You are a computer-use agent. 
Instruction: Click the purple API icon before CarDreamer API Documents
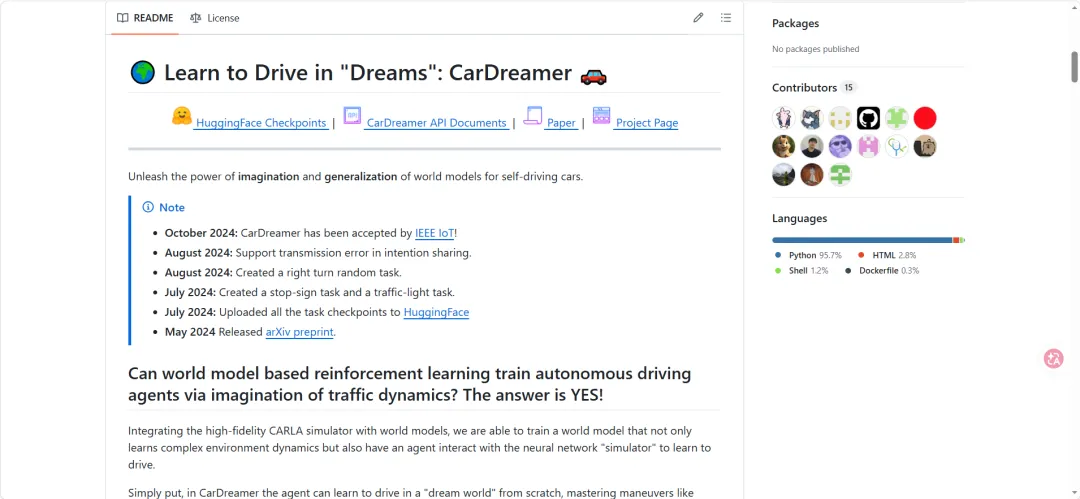coord(353,116)
